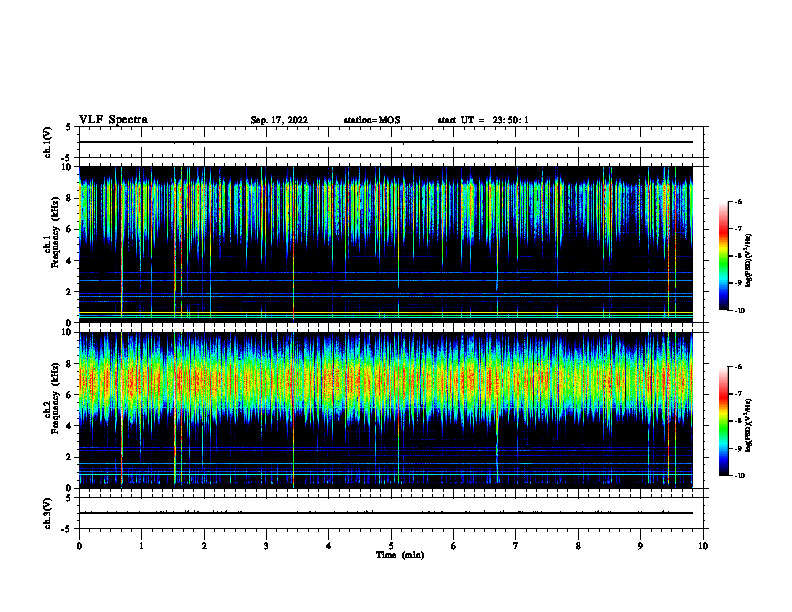The height and width of the screenshot is (612, 792).
Task: Click the "5" tick on the ch.1(V) axis
Action: pyautogui.click(x=69, y=127)
